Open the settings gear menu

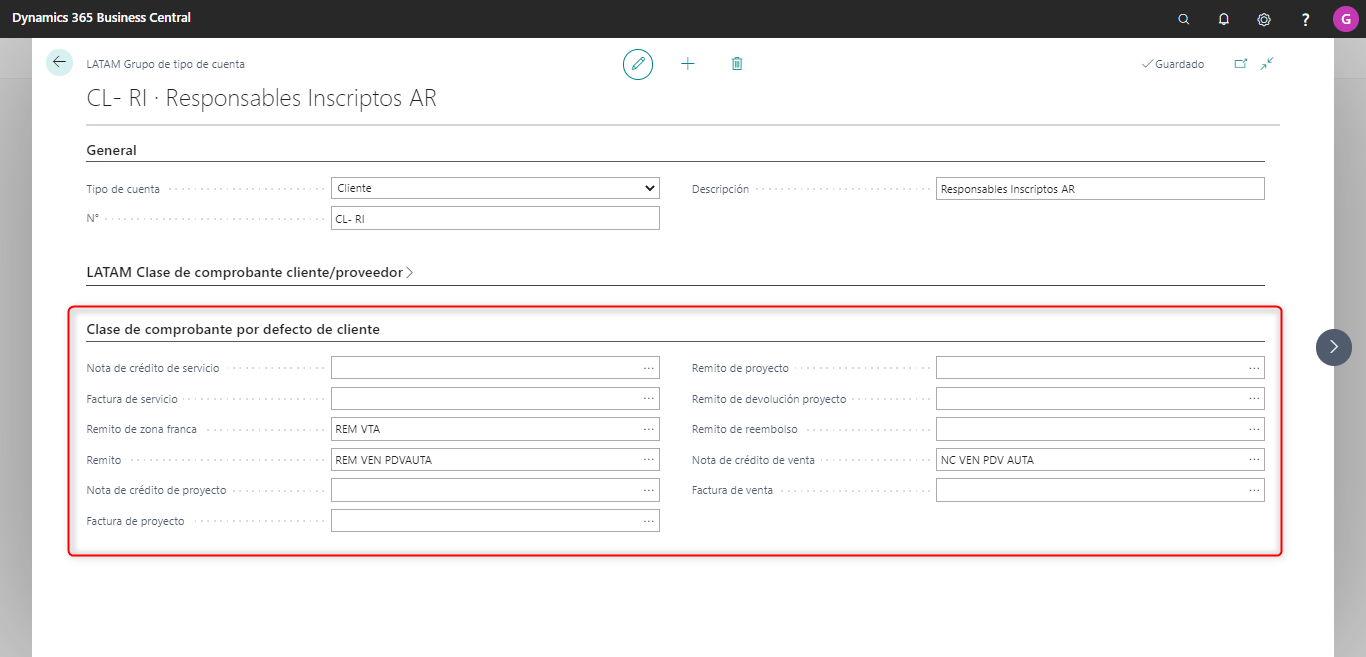click(1264, 19)
